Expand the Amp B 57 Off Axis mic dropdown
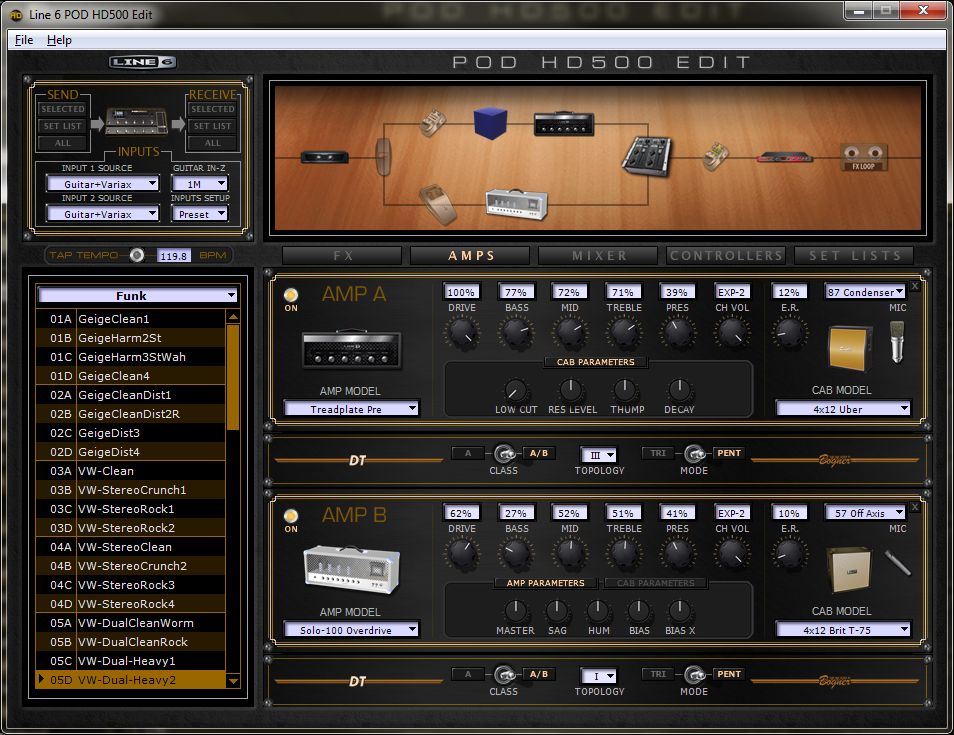The image size is (954, 735). (866, 513)
